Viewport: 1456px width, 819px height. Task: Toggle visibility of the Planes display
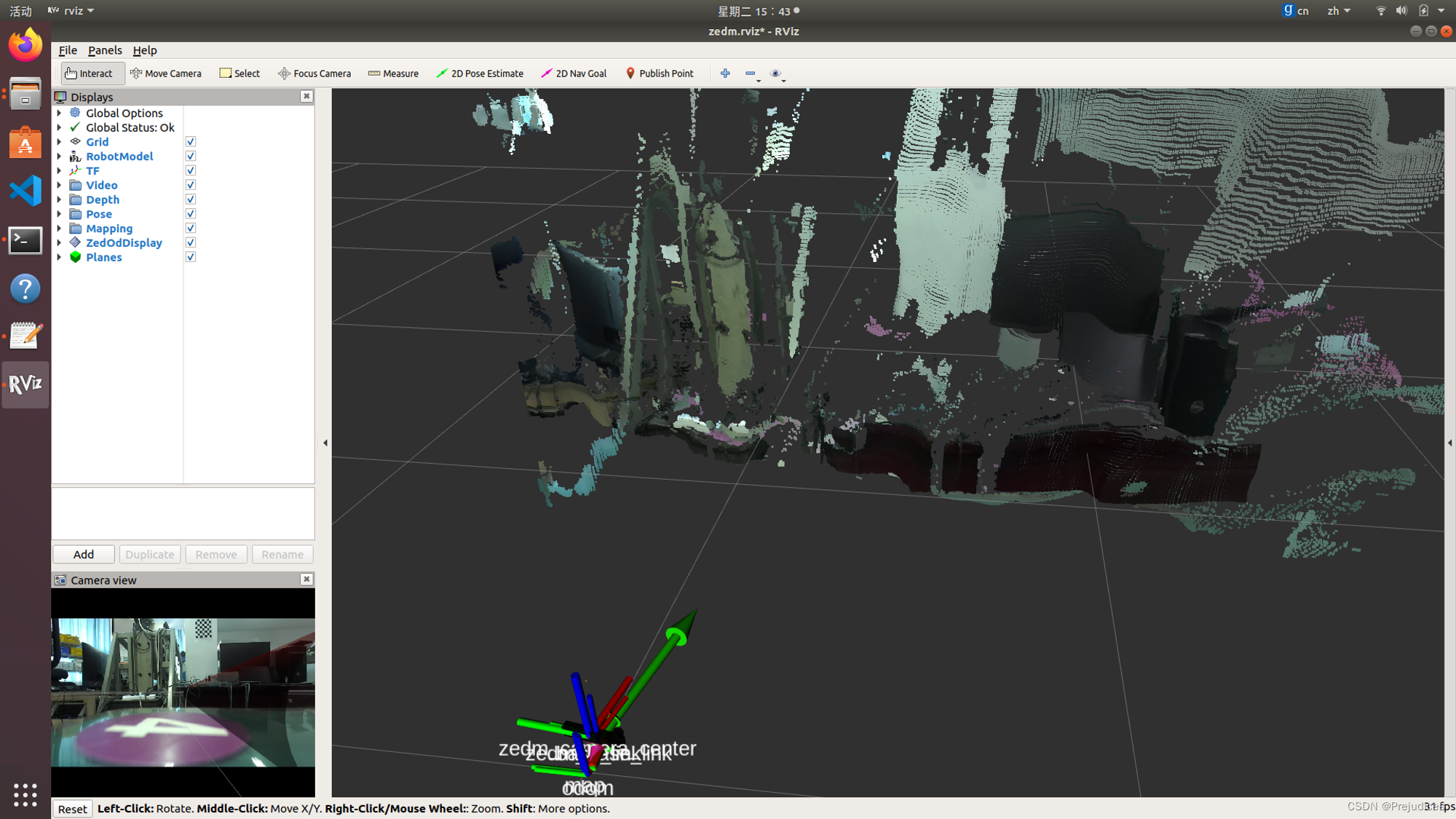pos(191,257)
